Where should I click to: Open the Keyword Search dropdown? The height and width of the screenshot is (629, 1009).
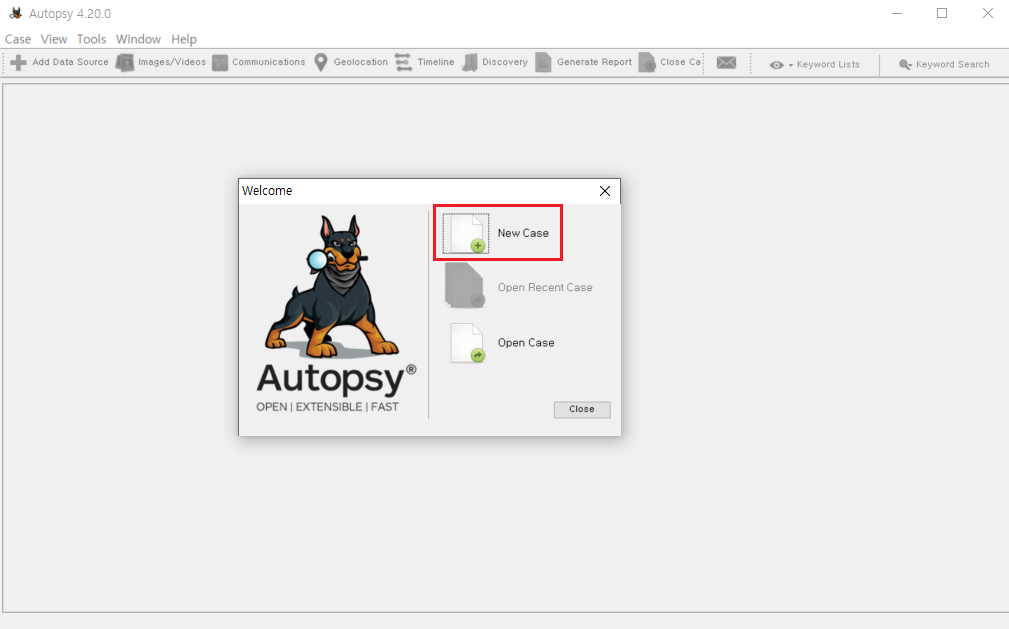point(944,64)
